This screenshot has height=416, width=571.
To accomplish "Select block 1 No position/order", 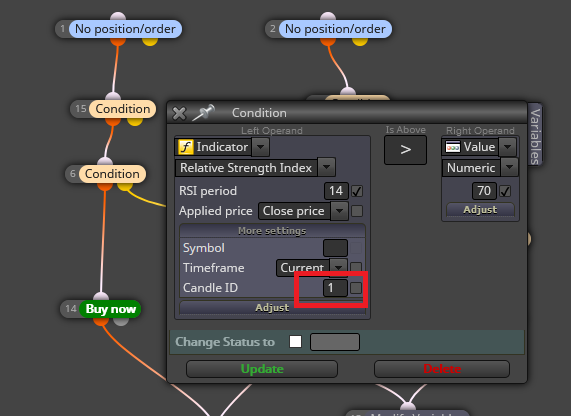I will 125,29.
